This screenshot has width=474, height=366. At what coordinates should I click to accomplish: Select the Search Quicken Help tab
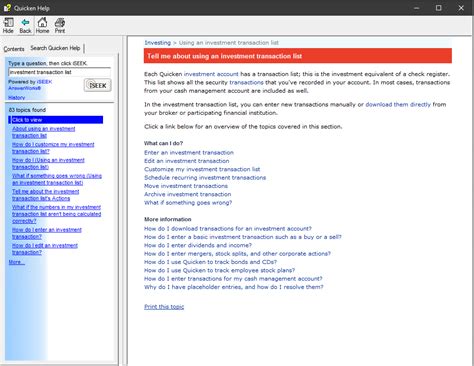click(55, 48)
